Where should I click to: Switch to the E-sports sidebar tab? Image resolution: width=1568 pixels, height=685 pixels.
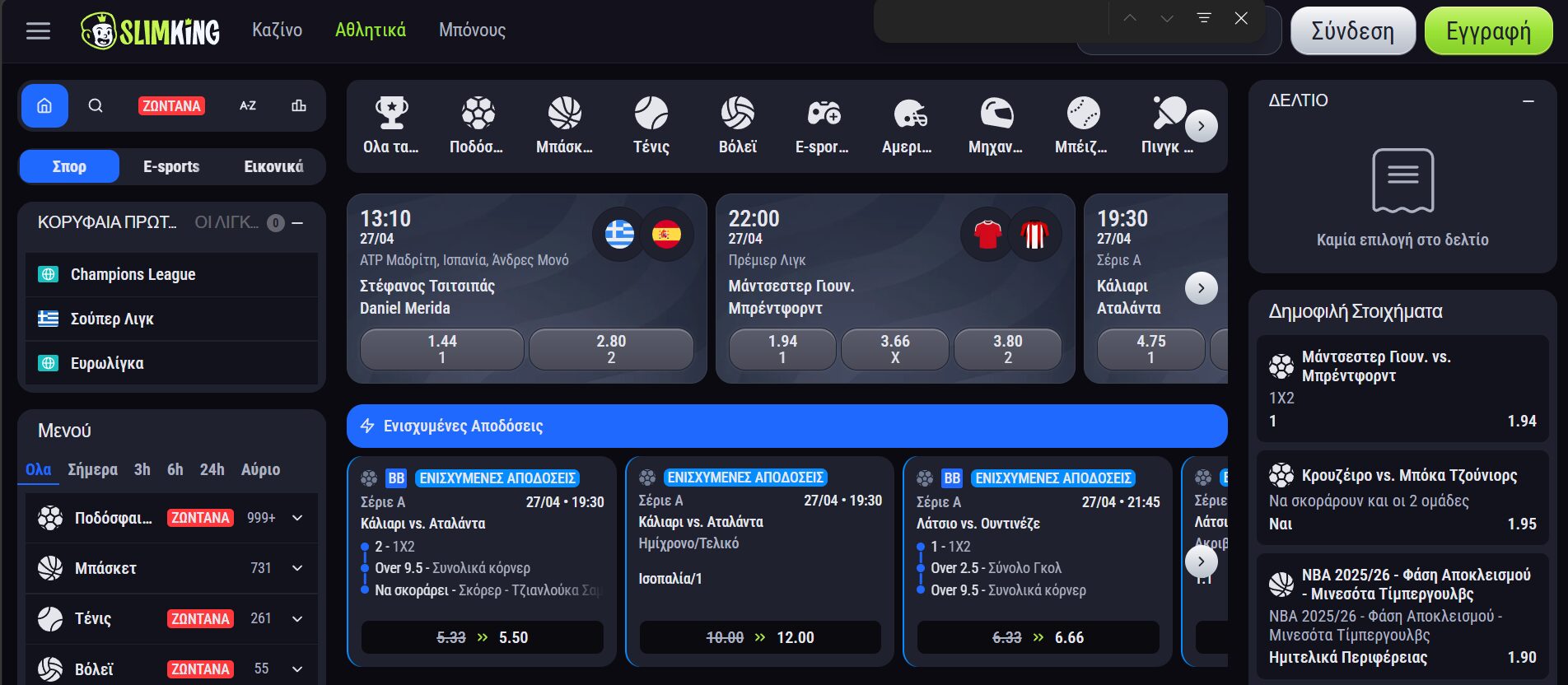click(171, 166)
